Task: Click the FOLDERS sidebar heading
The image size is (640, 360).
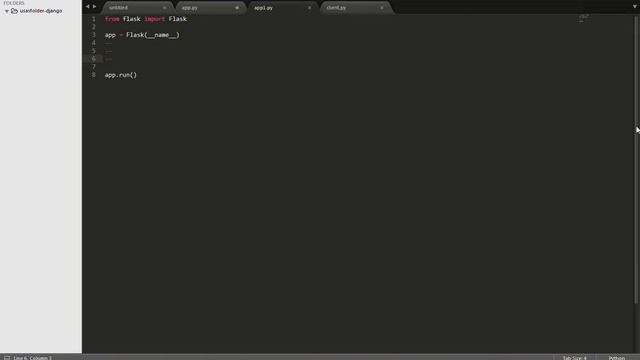Action: (x=14, y=3)
